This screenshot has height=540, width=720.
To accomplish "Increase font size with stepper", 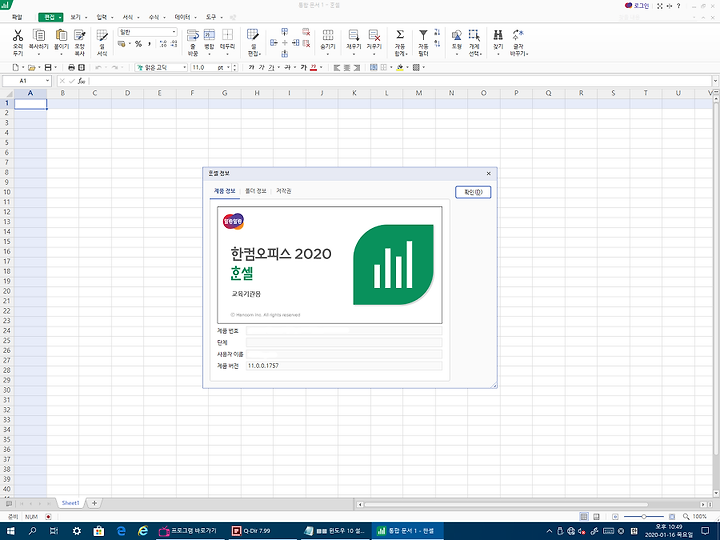I will tap(235, 65).
